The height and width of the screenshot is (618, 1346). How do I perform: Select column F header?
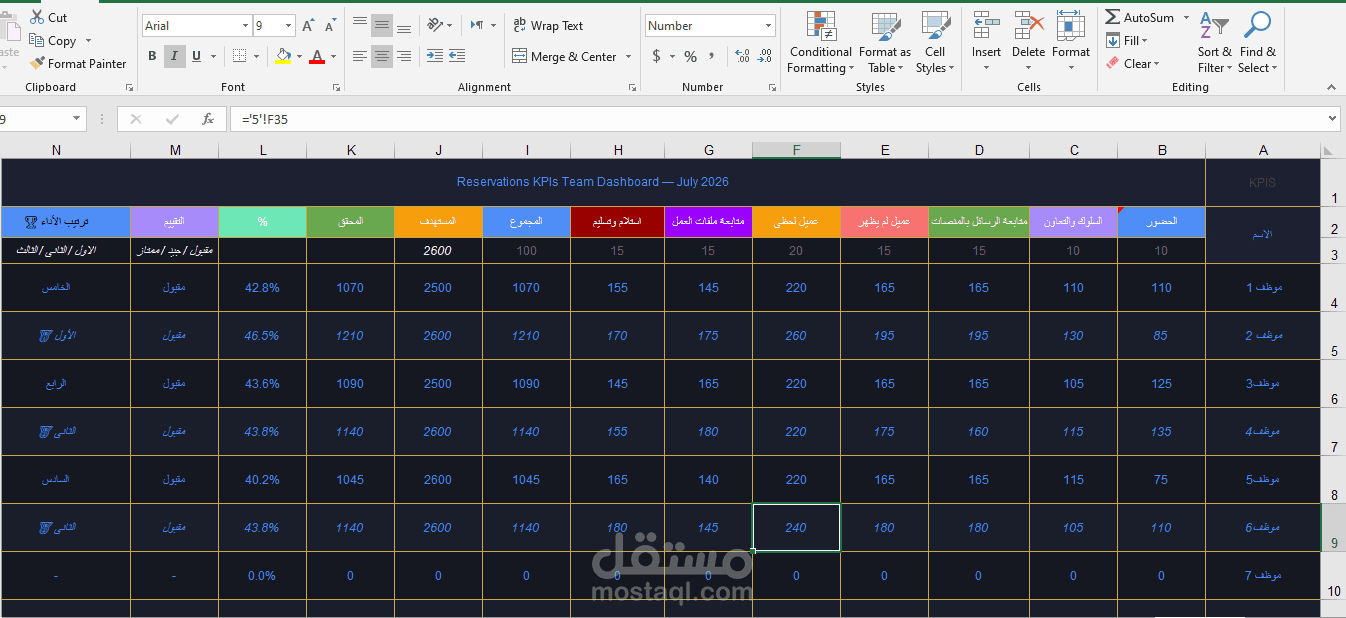[796, 150]
